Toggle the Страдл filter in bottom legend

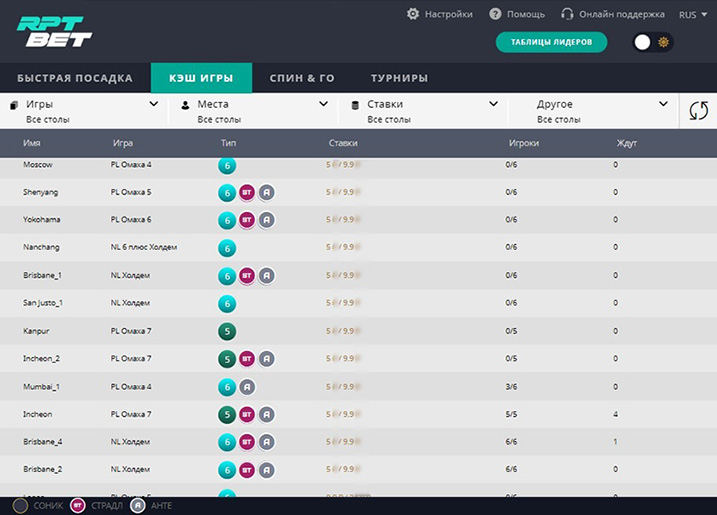click(77, 505)
